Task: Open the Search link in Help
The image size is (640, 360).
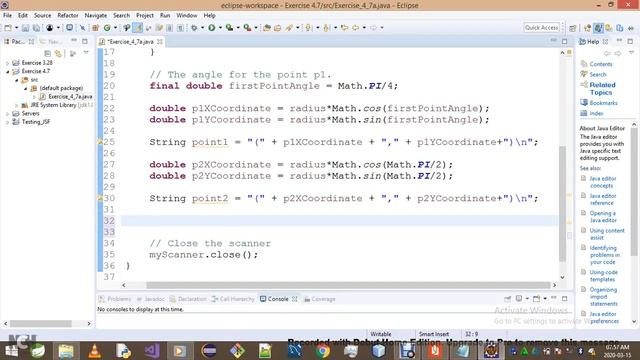Action: click(x=598, y=74)
